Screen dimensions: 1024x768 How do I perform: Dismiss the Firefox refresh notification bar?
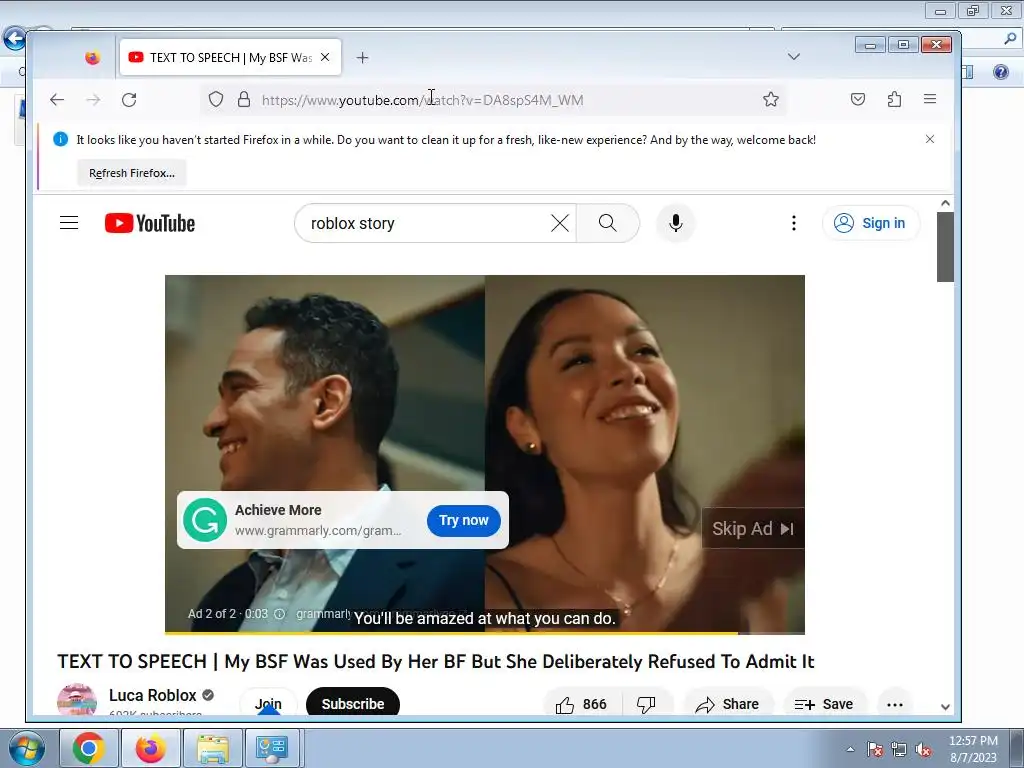[930, 139]
